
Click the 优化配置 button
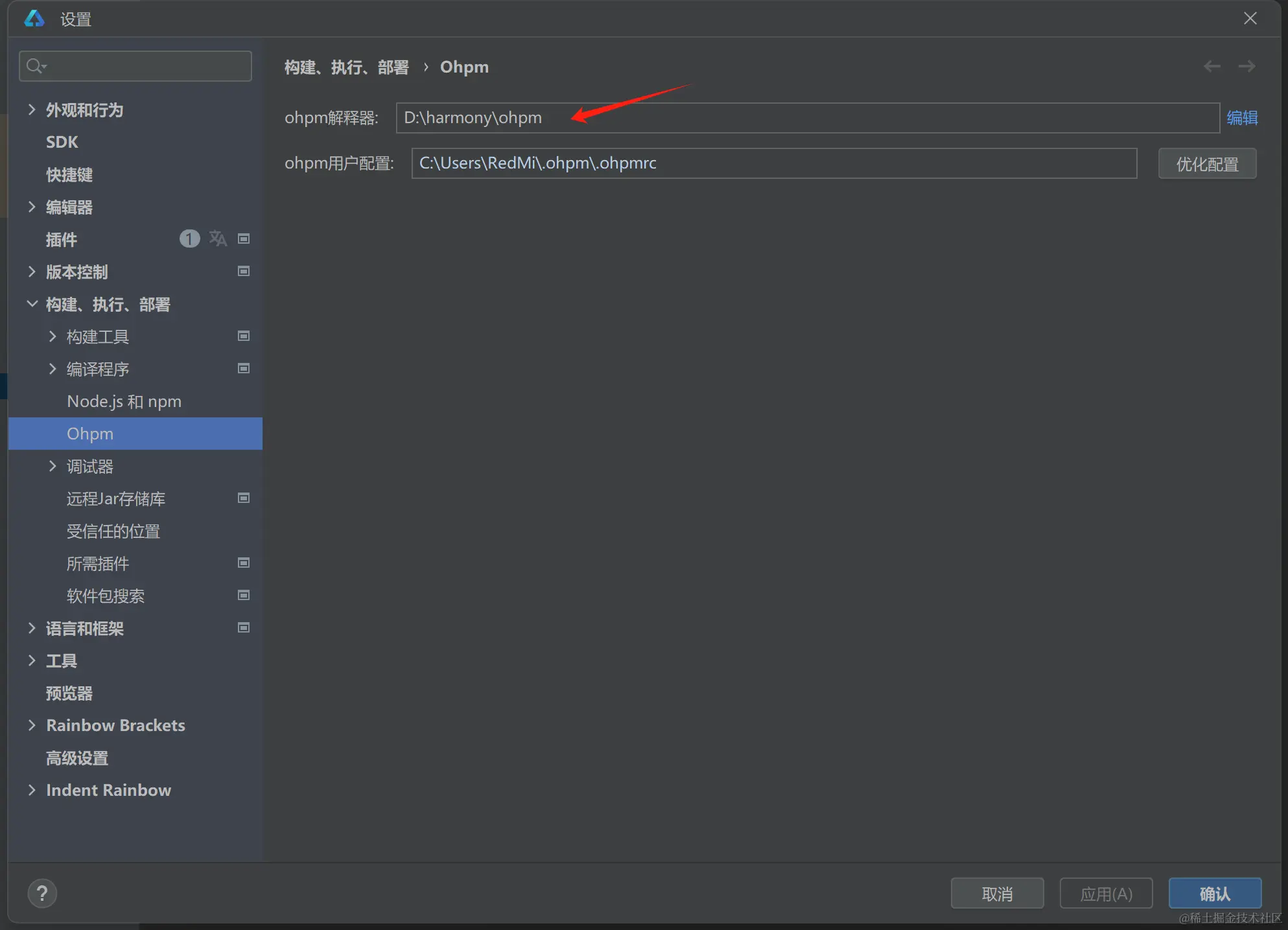point(1206,164)
